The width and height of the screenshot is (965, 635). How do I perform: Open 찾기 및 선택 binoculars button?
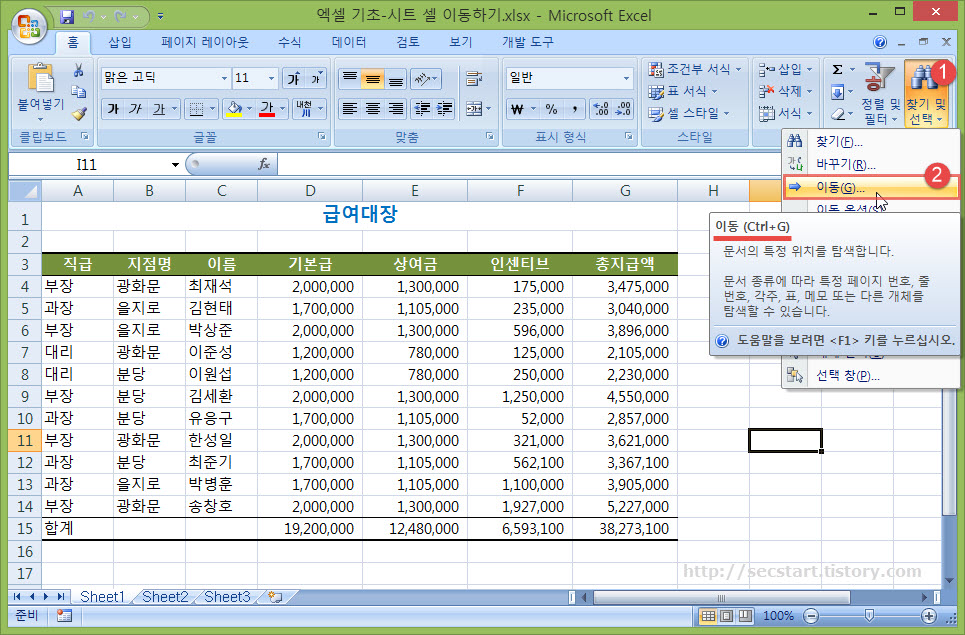[925, 94]
